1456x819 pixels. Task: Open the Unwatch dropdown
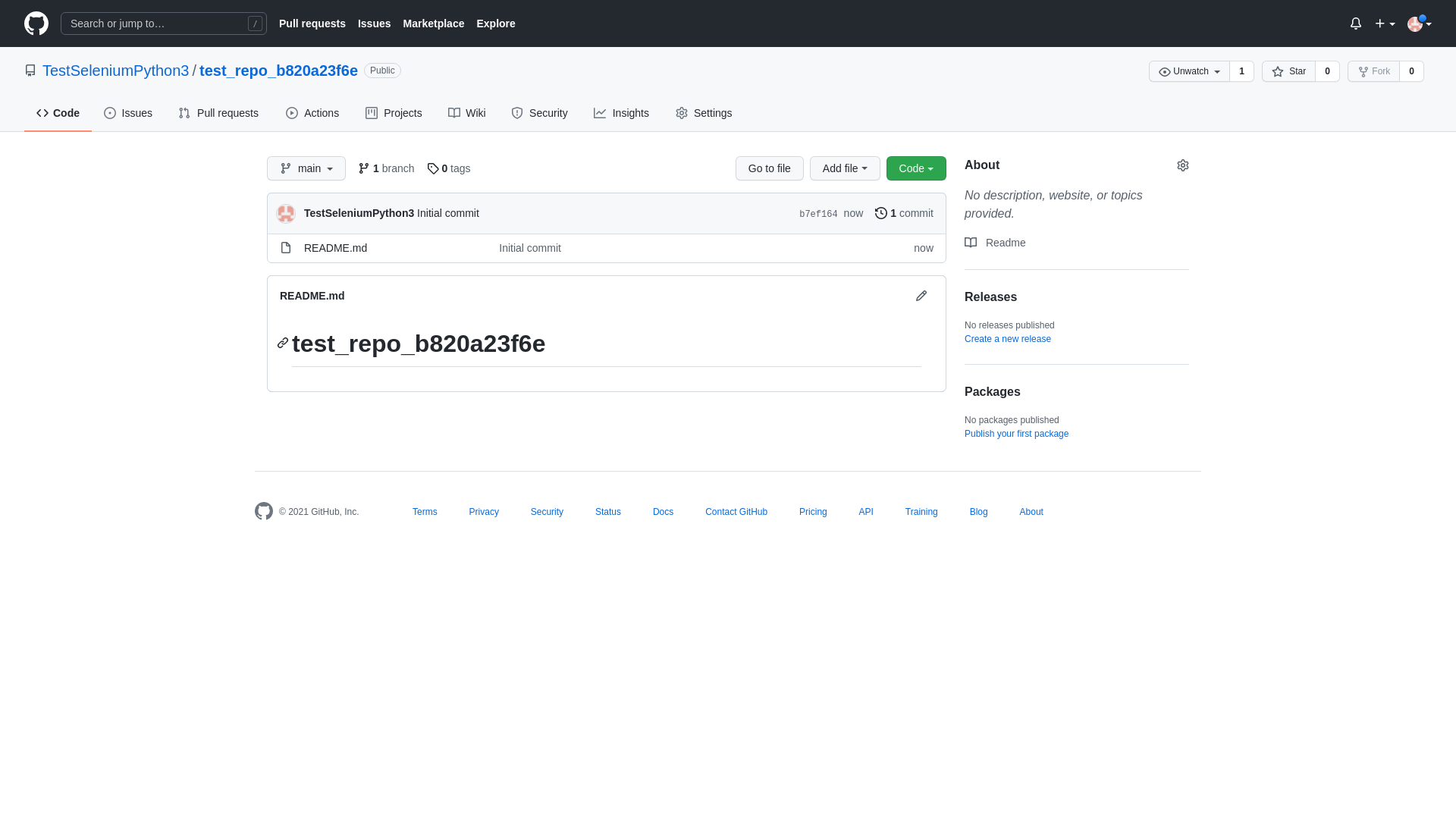click(1189, 71)
